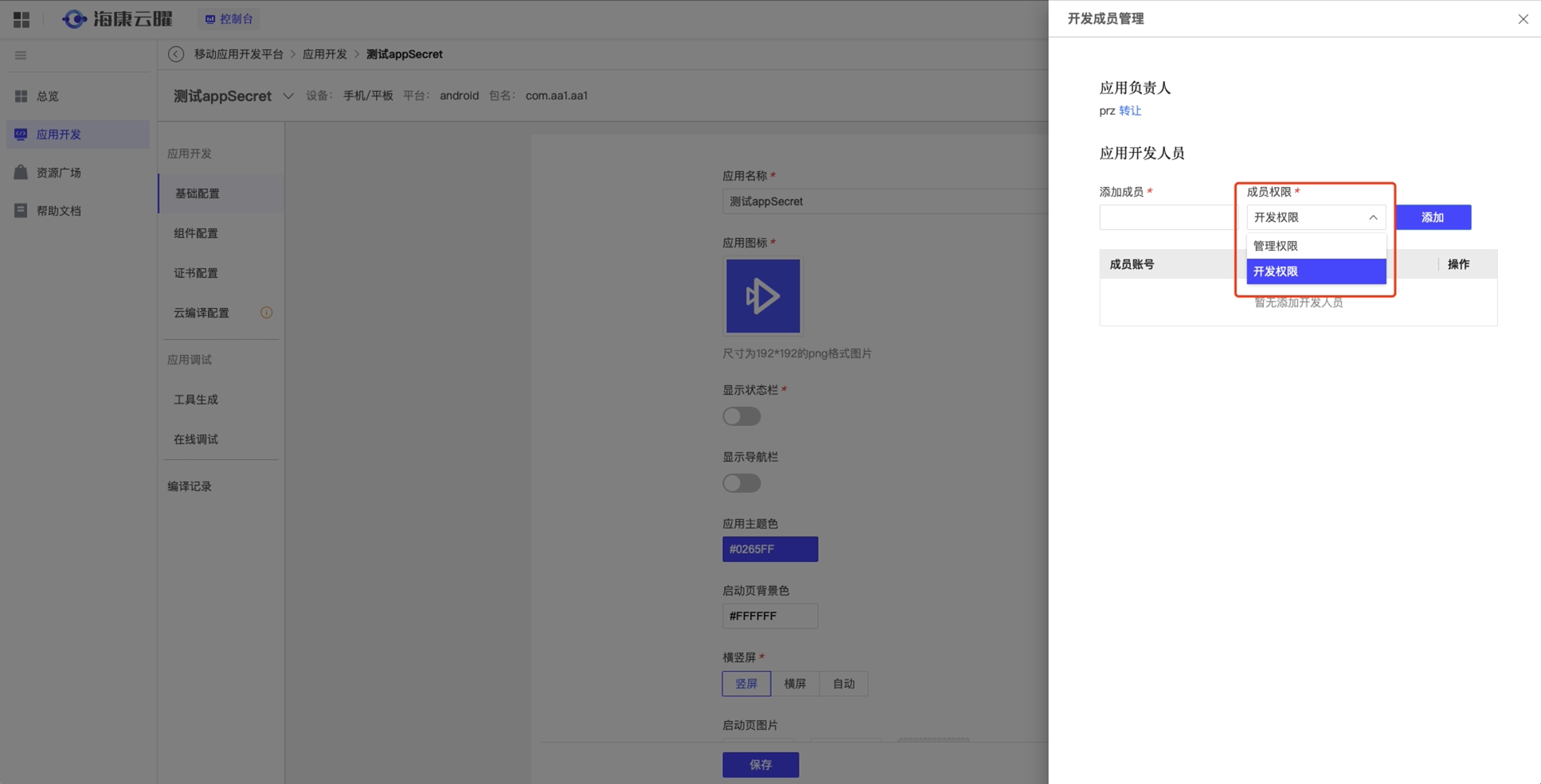1541x784 pixels.
Task: Select 竖屏 orientation option
Action: [x=746, y=684]
